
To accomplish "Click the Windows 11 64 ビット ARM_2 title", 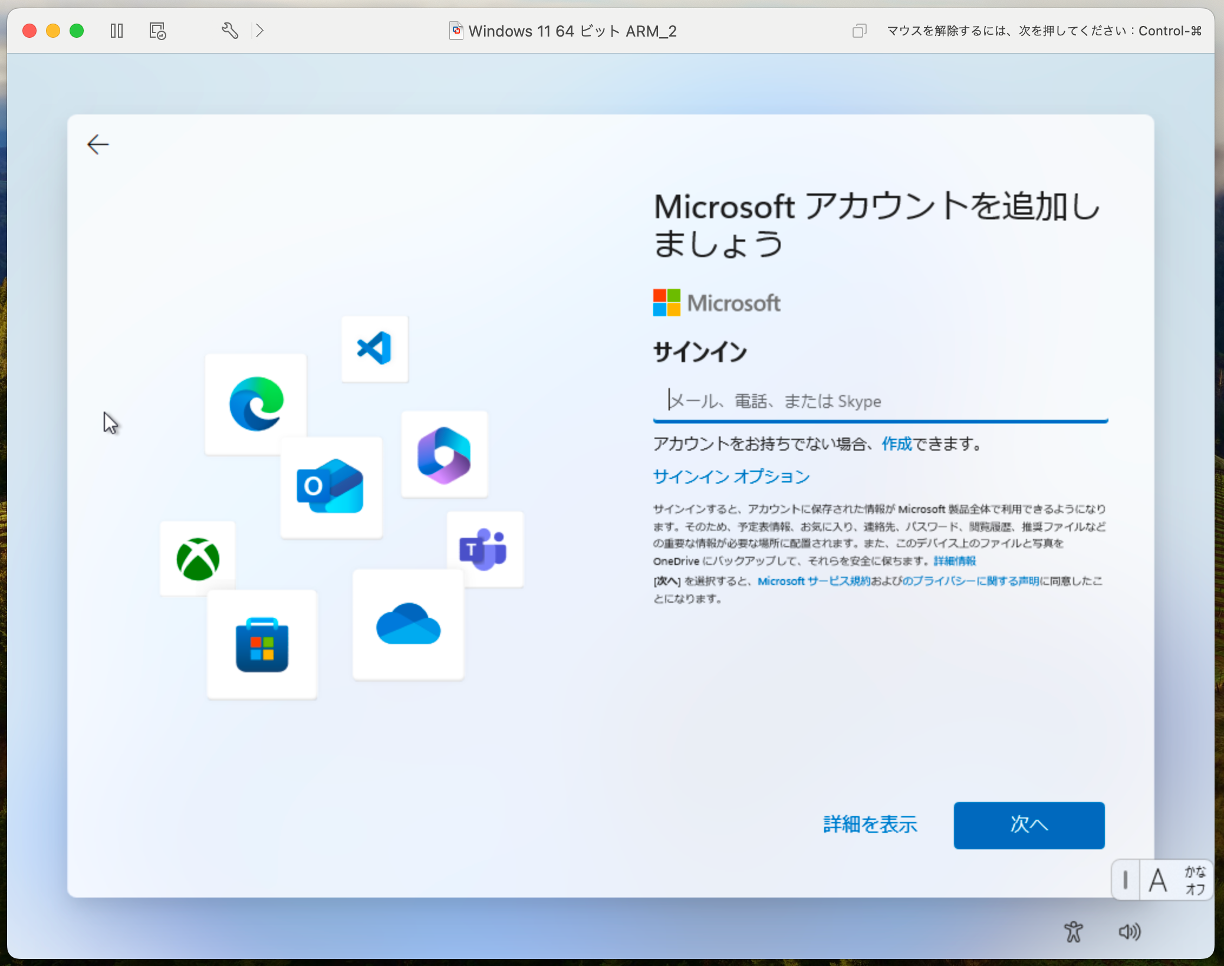I will 572,31.
